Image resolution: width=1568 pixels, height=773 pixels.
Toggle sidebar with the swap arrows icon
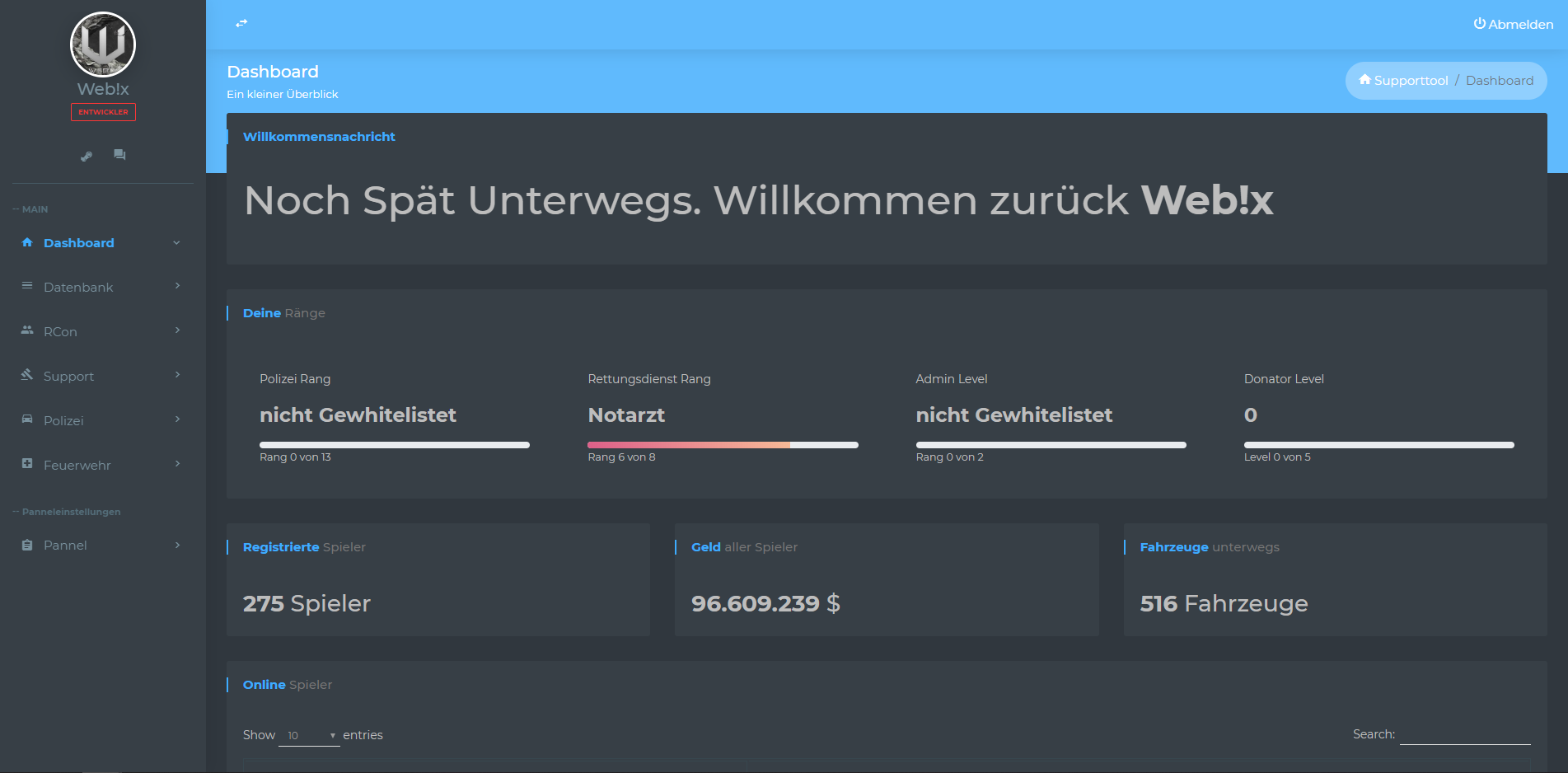241,23
